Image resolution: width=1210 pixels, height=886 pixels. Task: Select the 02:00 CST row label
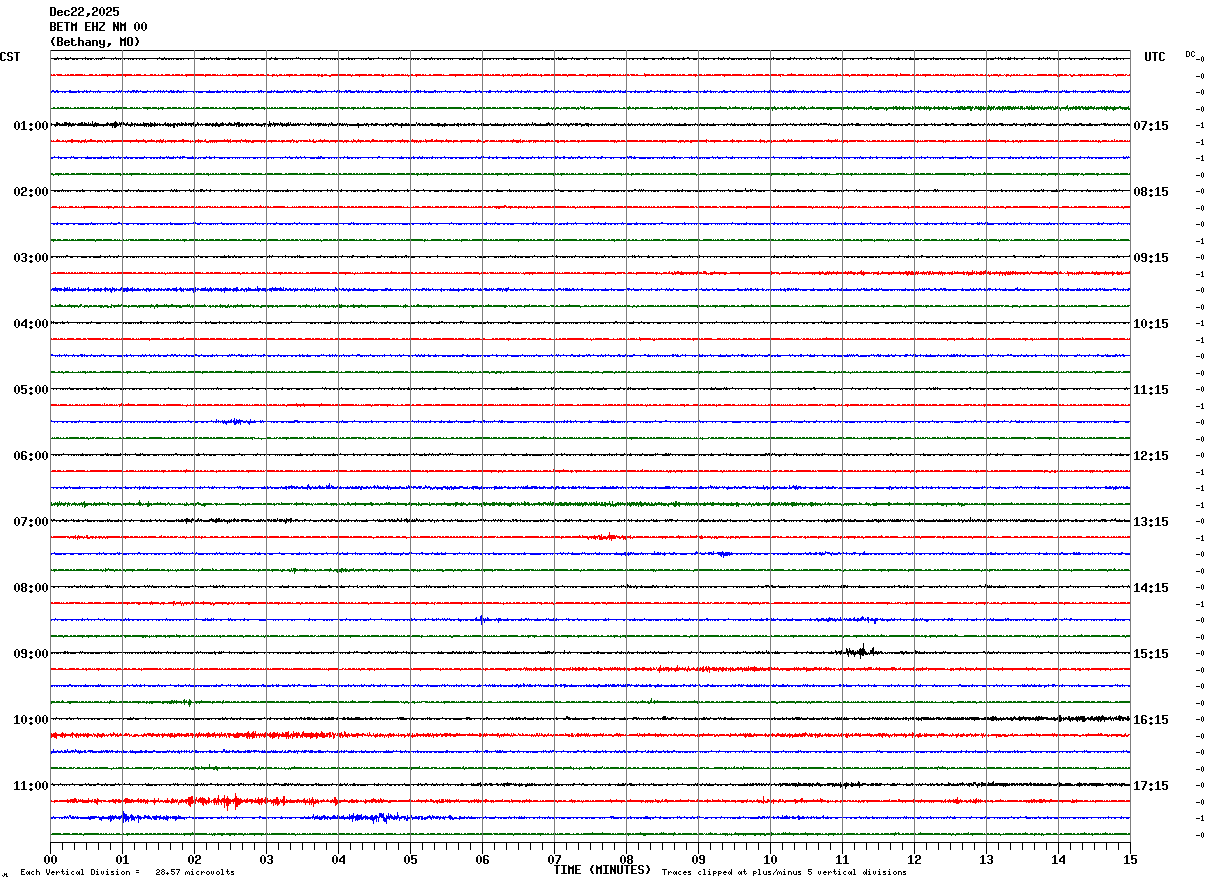pos(31,192)
